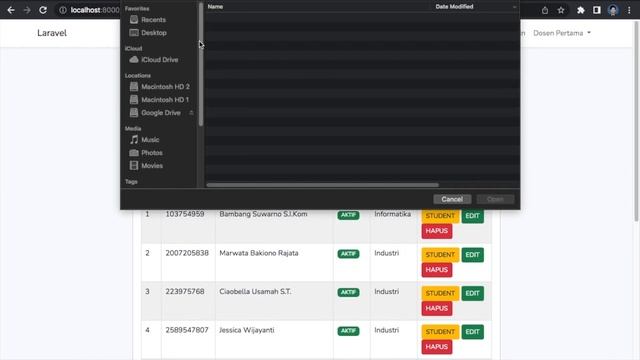Click the number 103754959
This screenshot has height=360, width=640.
coord(184,214)
